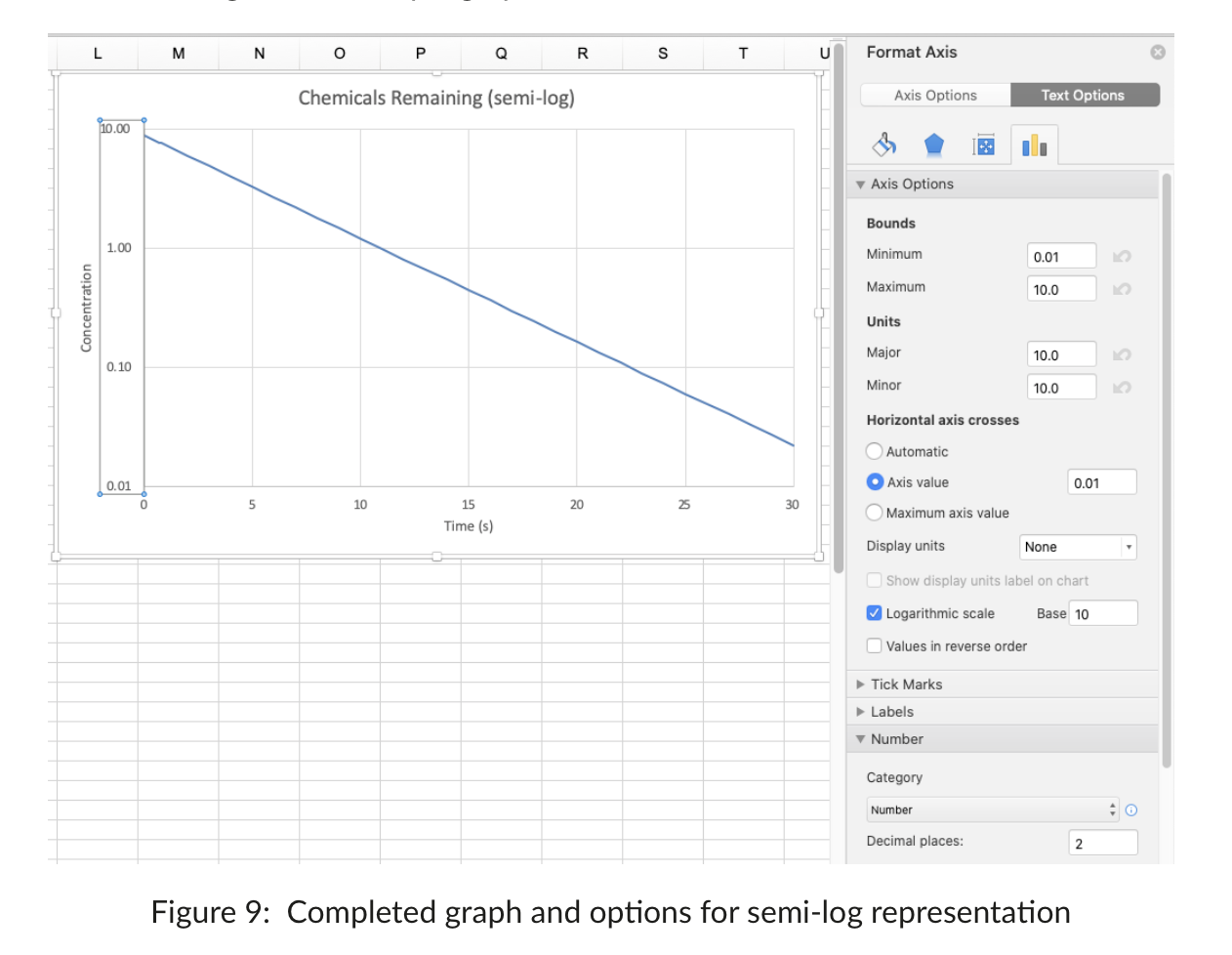Viewport: 1232px width, 955px height.
Task: Reset the Maximum bound with reset arrow
Action: click(x=1122, y=289)
